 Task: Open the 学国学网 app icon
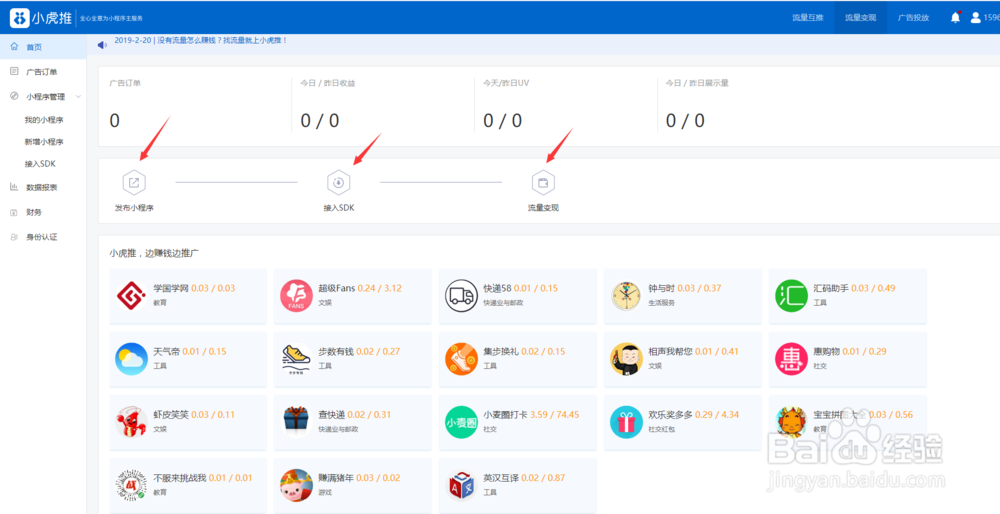tap(132, 296)
